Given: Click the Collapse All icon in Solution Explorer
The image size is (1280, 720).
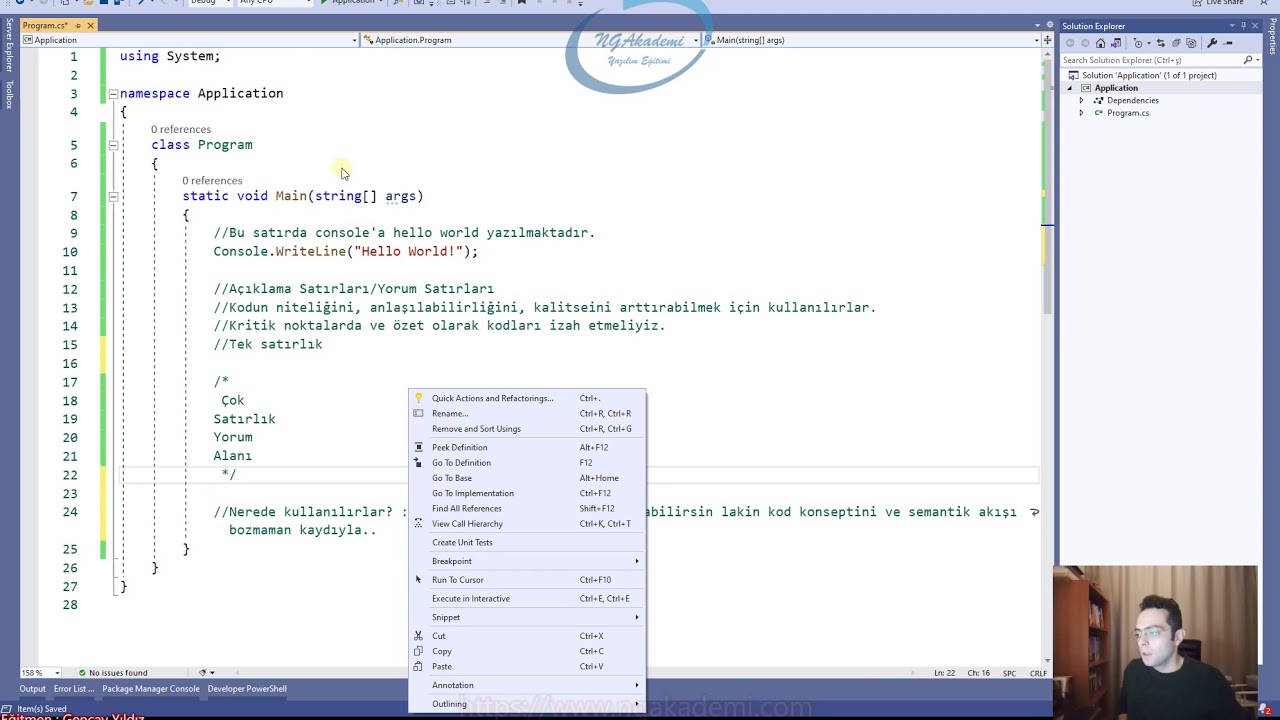Looking at the screenshot, I should [x=1176, y=43].
